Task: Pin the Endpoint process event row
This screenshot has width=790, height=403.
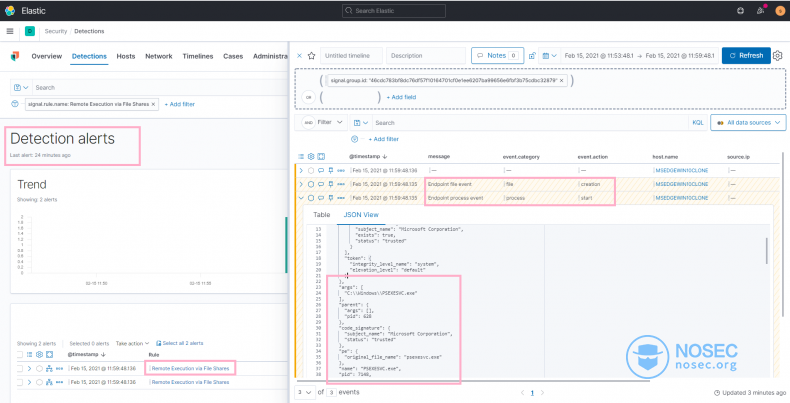Action: pyautogui.click(x=331, y=198)
